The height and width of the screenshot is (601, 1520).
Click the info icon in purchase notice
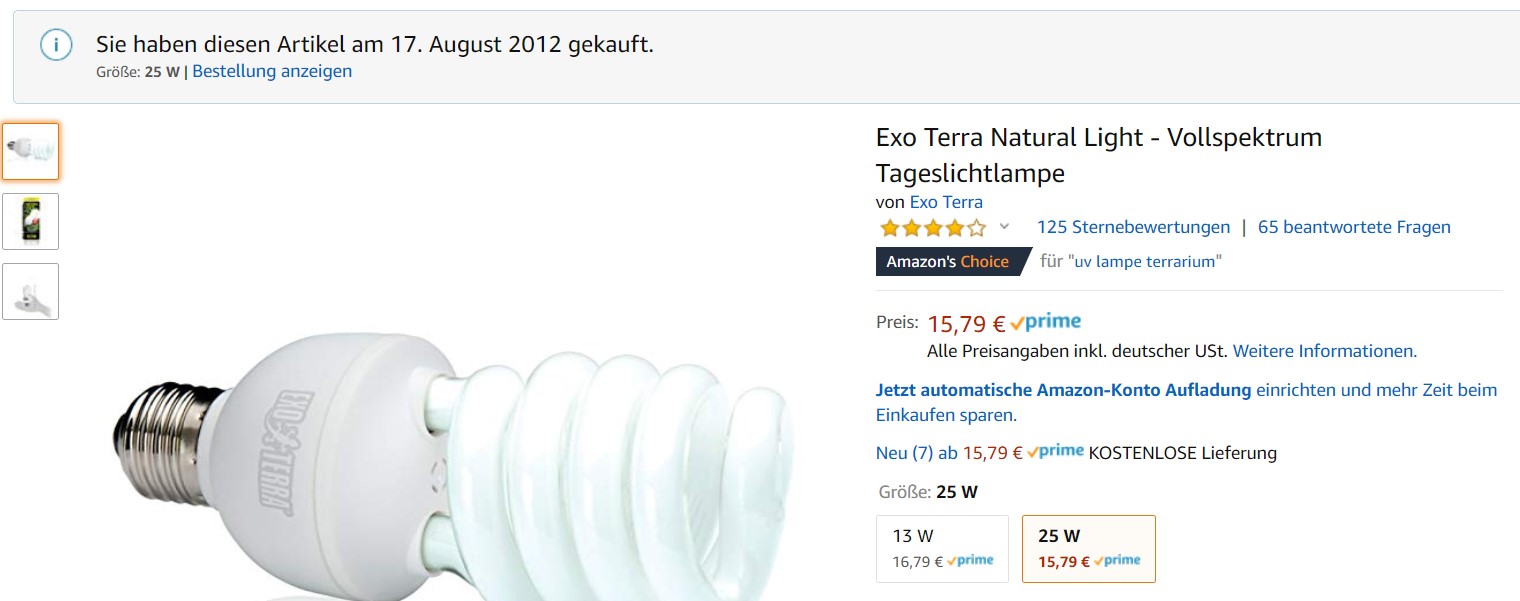(56, 45)
